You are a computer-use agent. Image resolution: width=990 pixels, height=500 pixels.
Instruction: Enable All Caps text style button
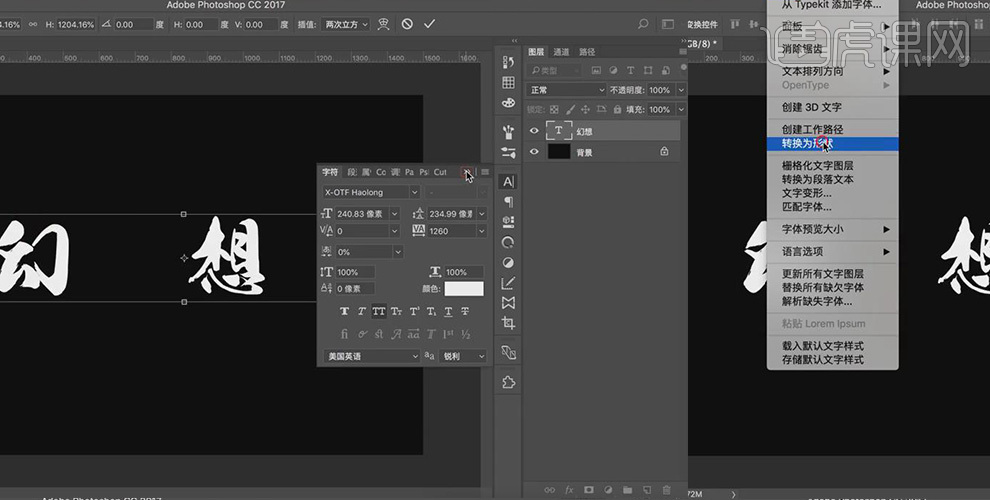tap(379, 312)
